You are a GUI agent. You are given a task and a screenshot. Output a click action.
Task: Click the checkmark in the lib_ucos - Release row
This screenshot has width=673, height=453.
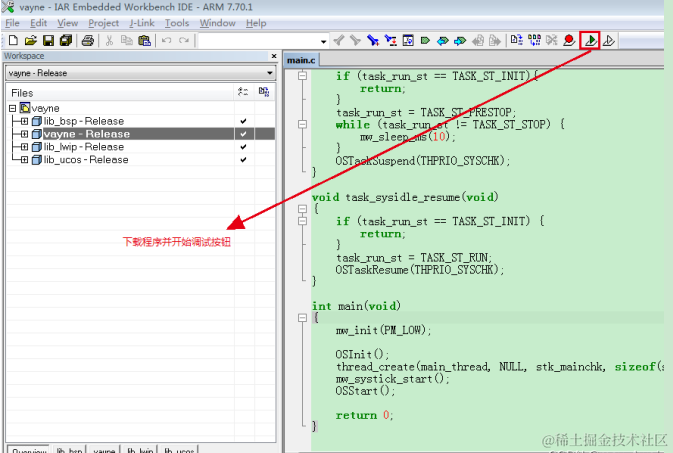(243, 160)
